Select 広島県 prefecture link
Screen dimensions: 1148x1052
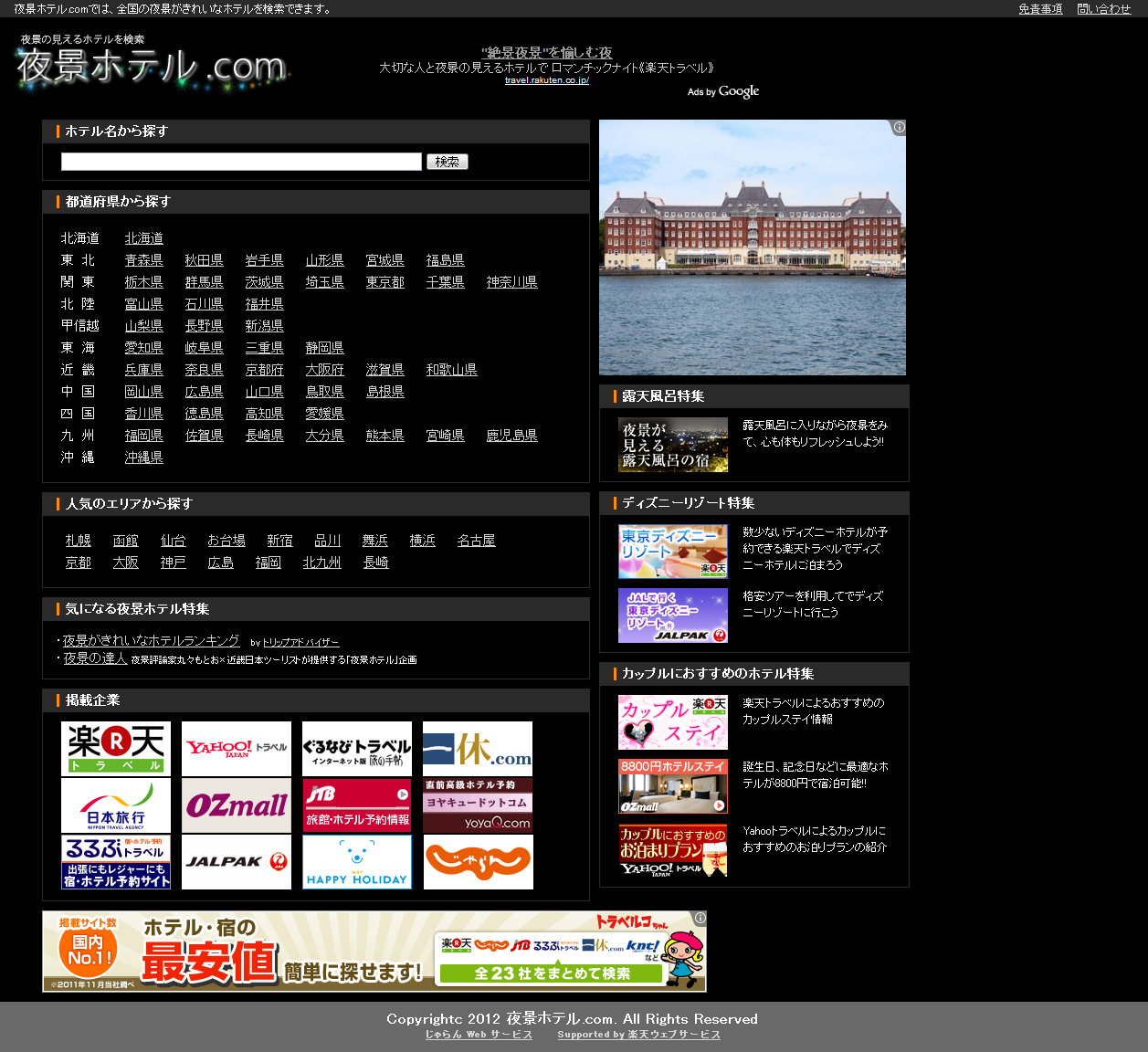click(x=205, y=392)
